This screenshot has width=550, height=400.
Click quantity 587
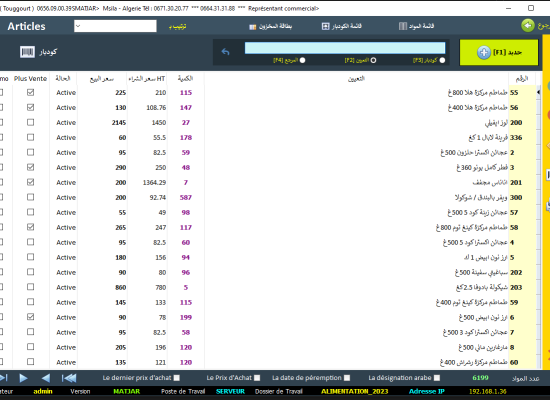click(186, 198)
